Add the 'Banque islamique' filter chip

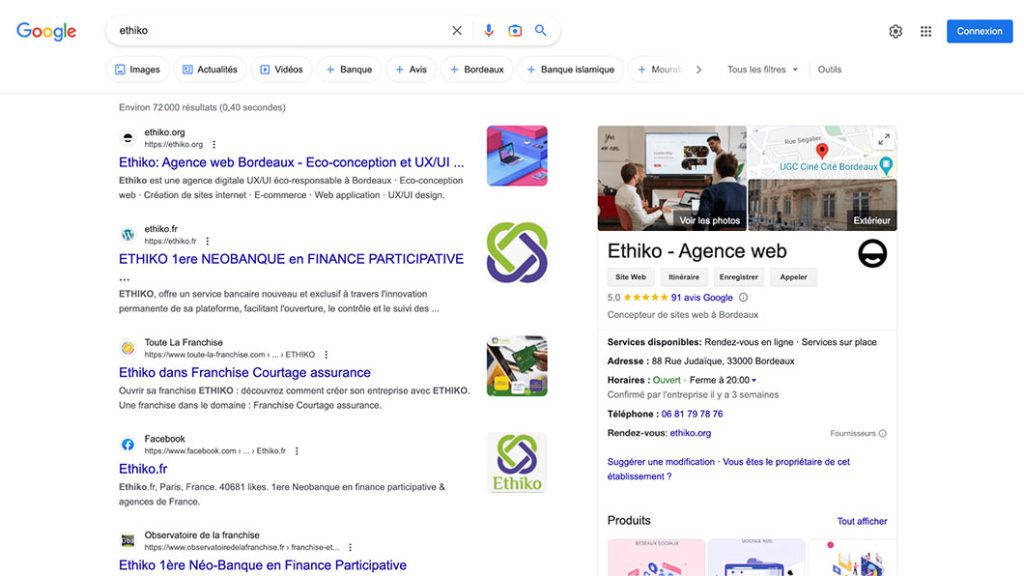click(570, 70)
